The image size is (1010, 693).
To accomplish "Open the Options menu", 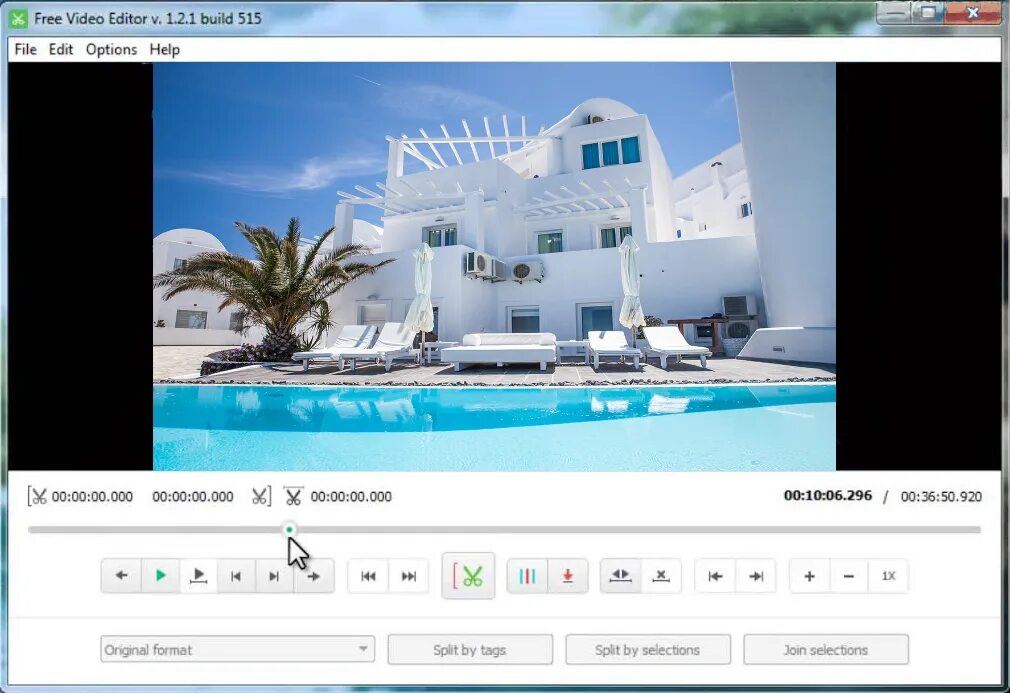I will click(x=111, y=50).
